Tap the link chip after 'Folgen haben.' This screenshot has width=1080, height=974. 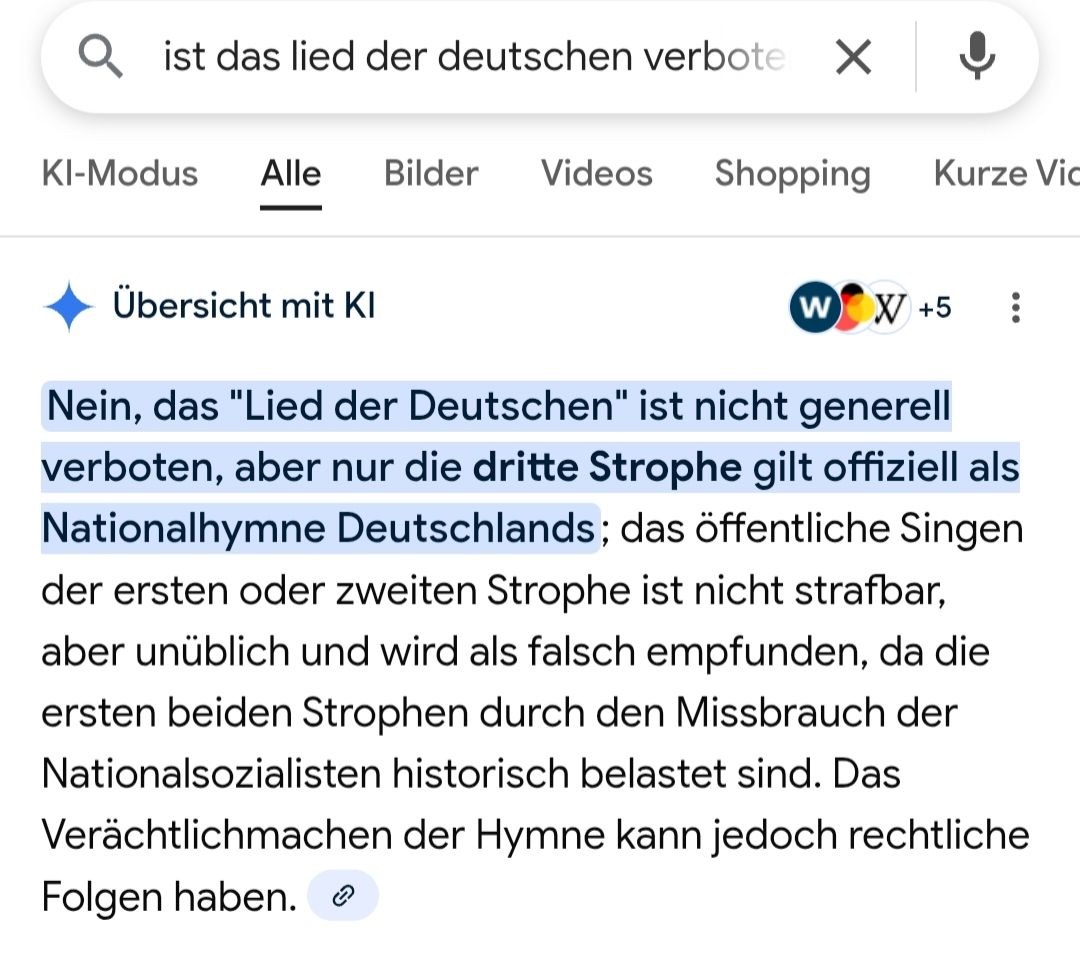click(343, 896)
